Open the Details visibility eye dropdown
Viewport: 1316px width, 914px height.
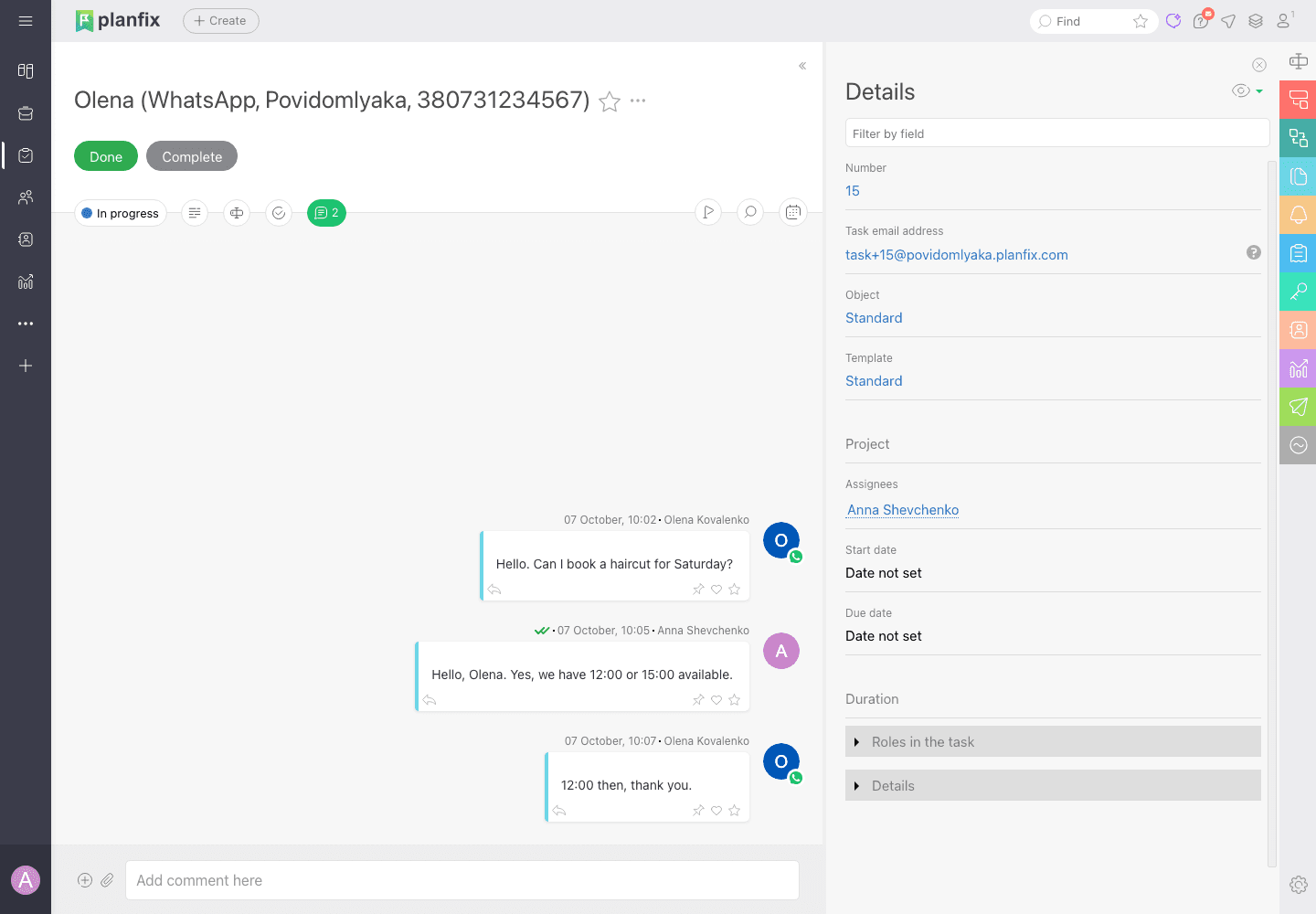1247,90
